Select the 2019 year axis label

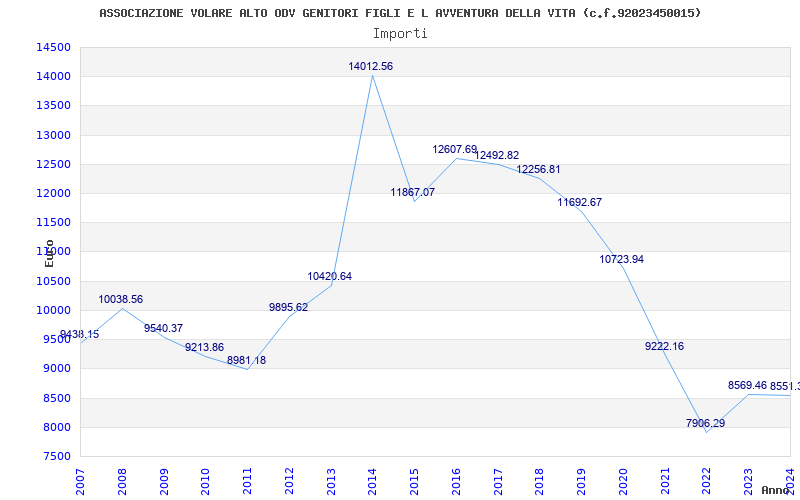[x=581, y=482]
